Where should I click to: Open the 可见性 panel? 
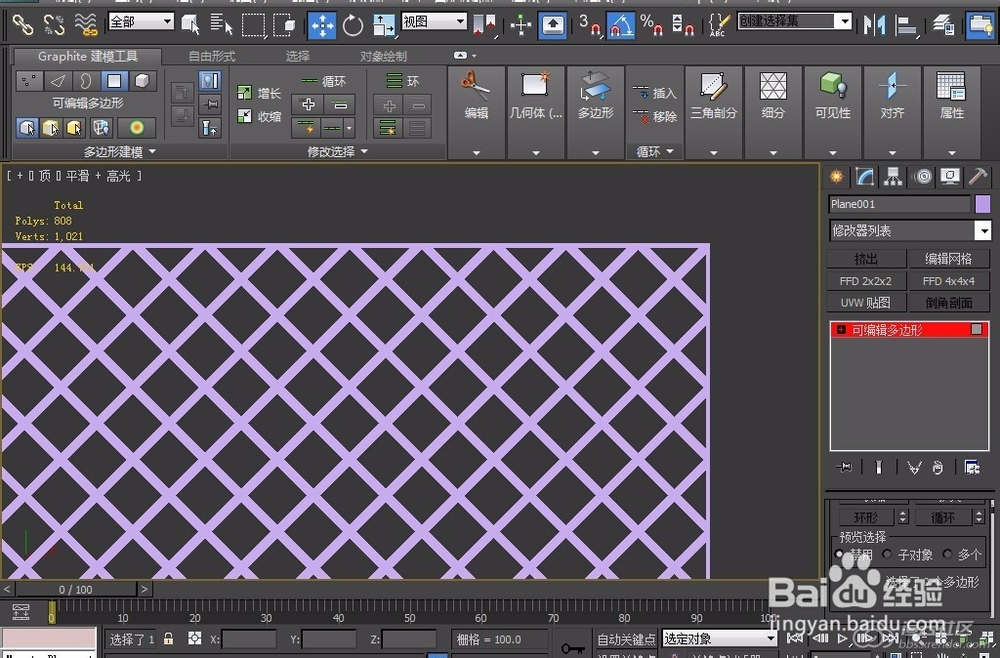(x=832, y=112)
